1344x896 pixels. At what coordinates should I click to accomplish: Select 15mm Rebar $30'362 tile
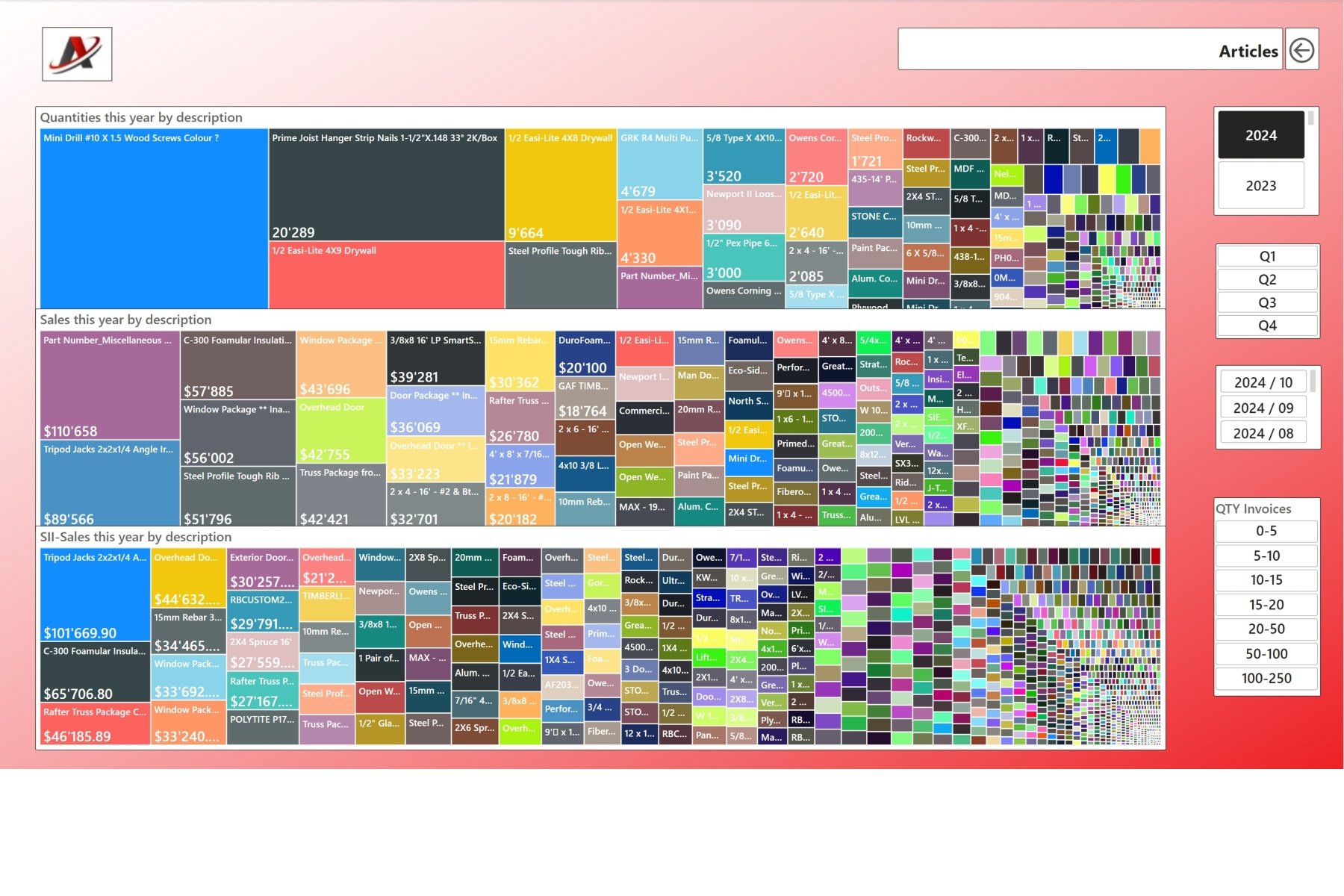coord(520,361)
